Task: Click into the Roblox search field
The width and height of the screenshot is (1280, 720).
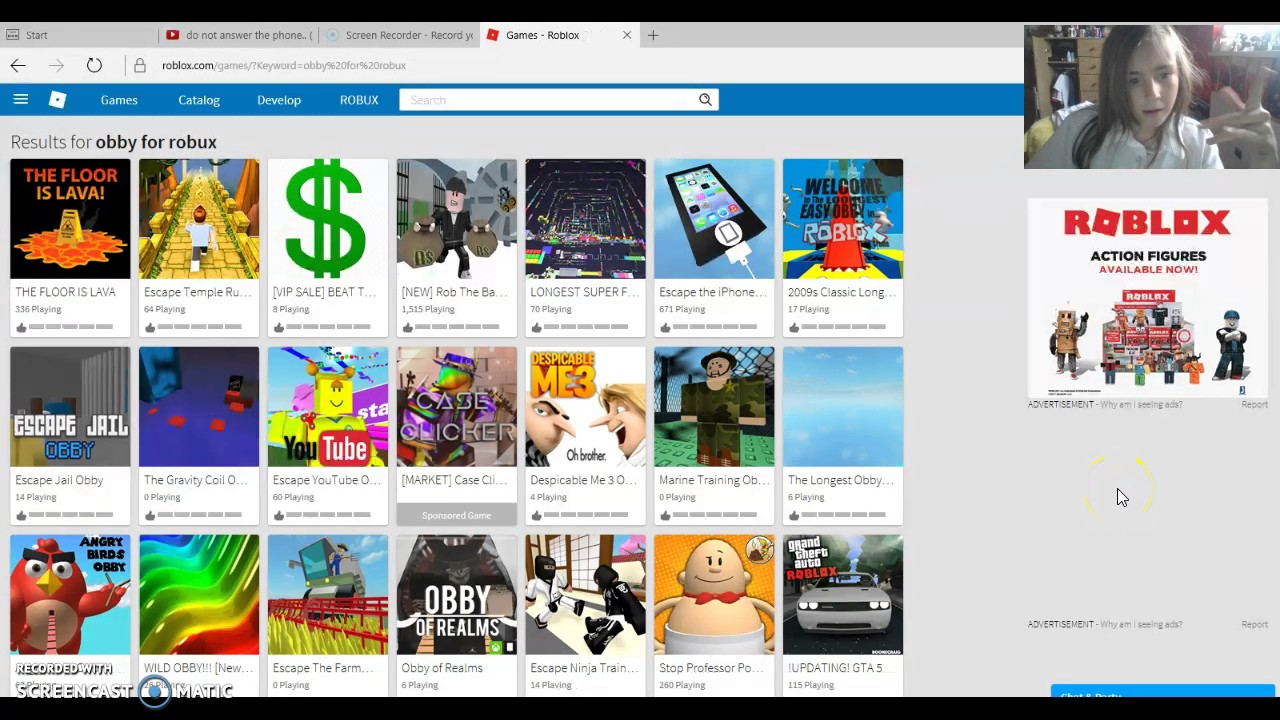Action: tap(548, 100)
